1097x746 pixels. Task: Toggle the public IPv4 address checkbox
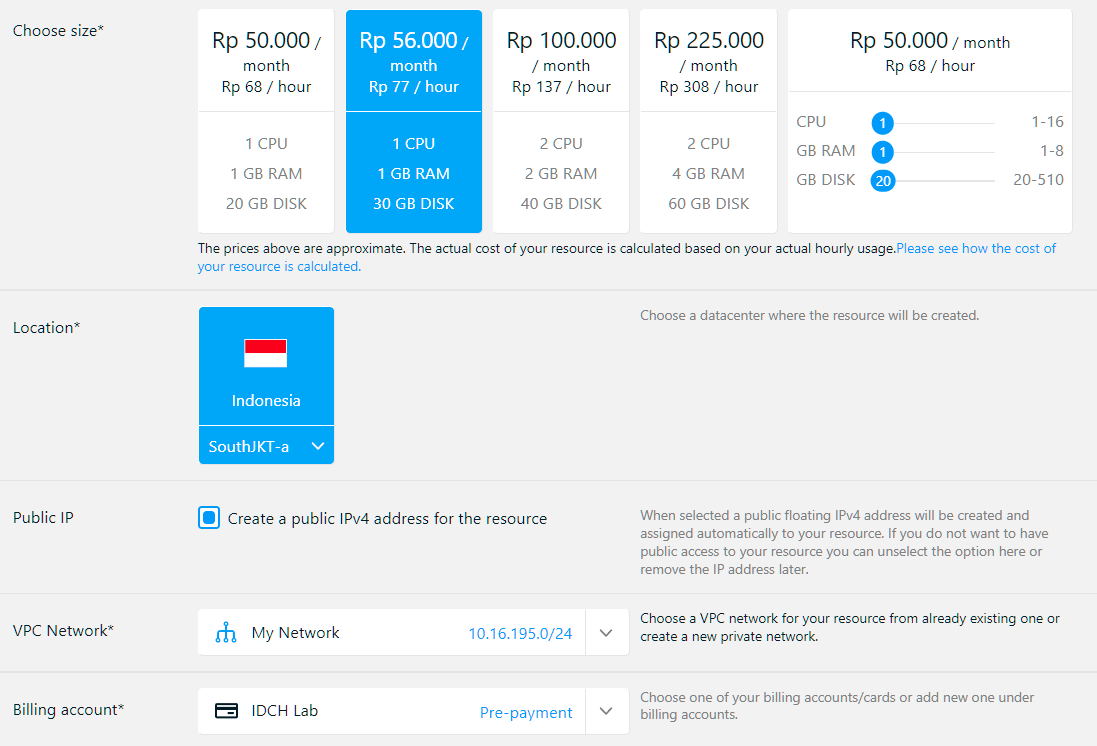point(209,518)
